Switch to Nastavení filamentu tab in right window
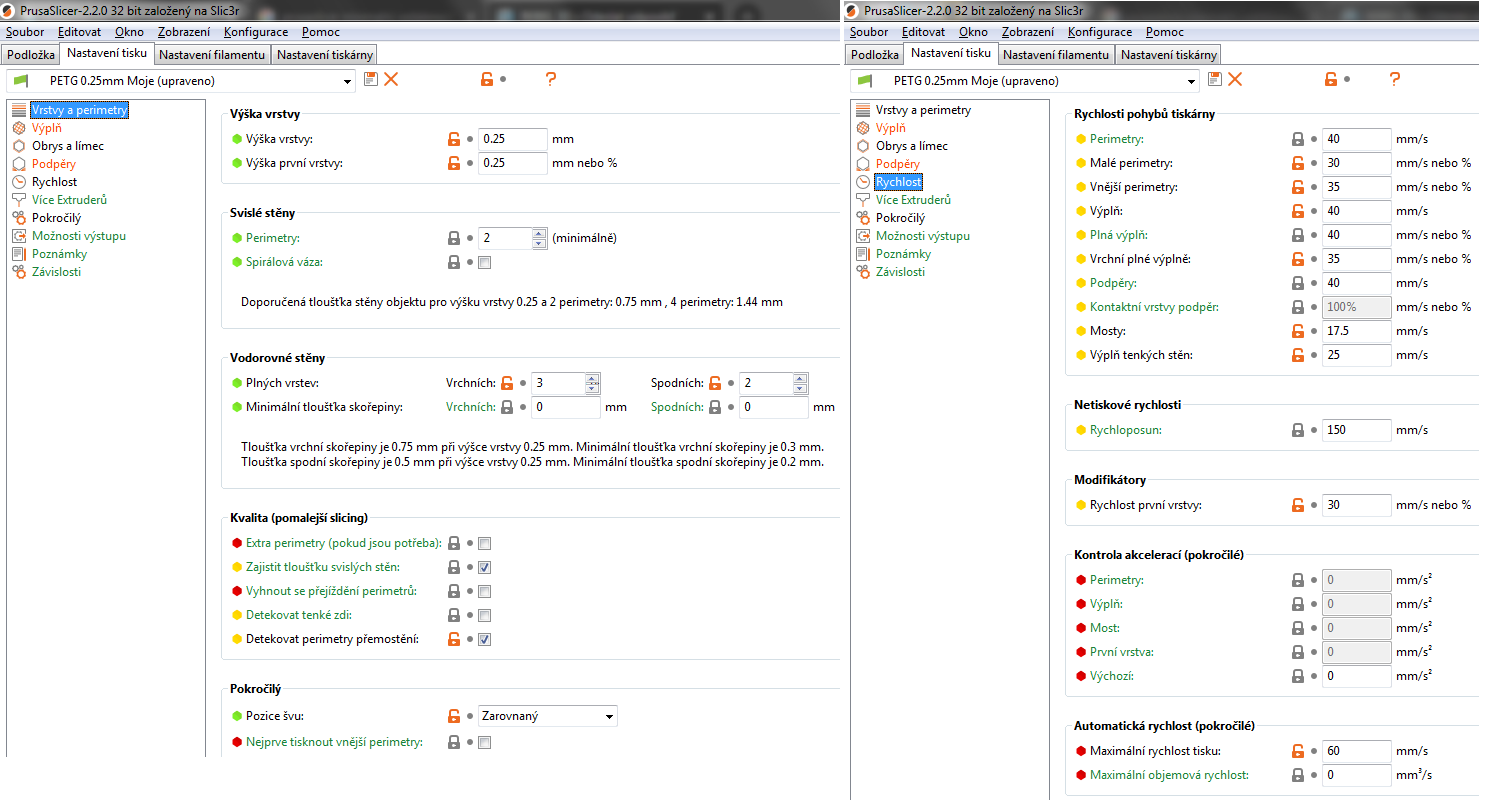The width and height of the screenshot is (1496, 800). 1056,55
